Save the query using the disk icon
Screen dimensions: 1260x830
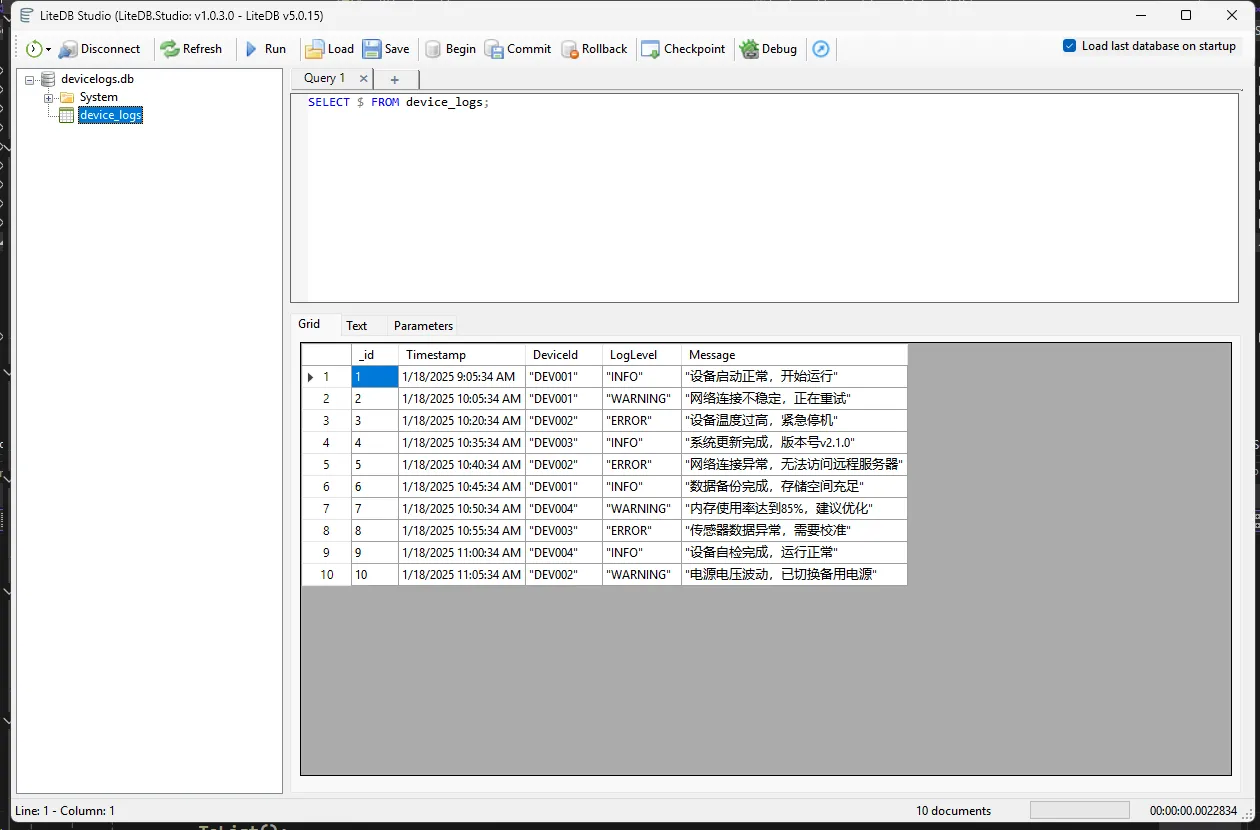(372, 49)
